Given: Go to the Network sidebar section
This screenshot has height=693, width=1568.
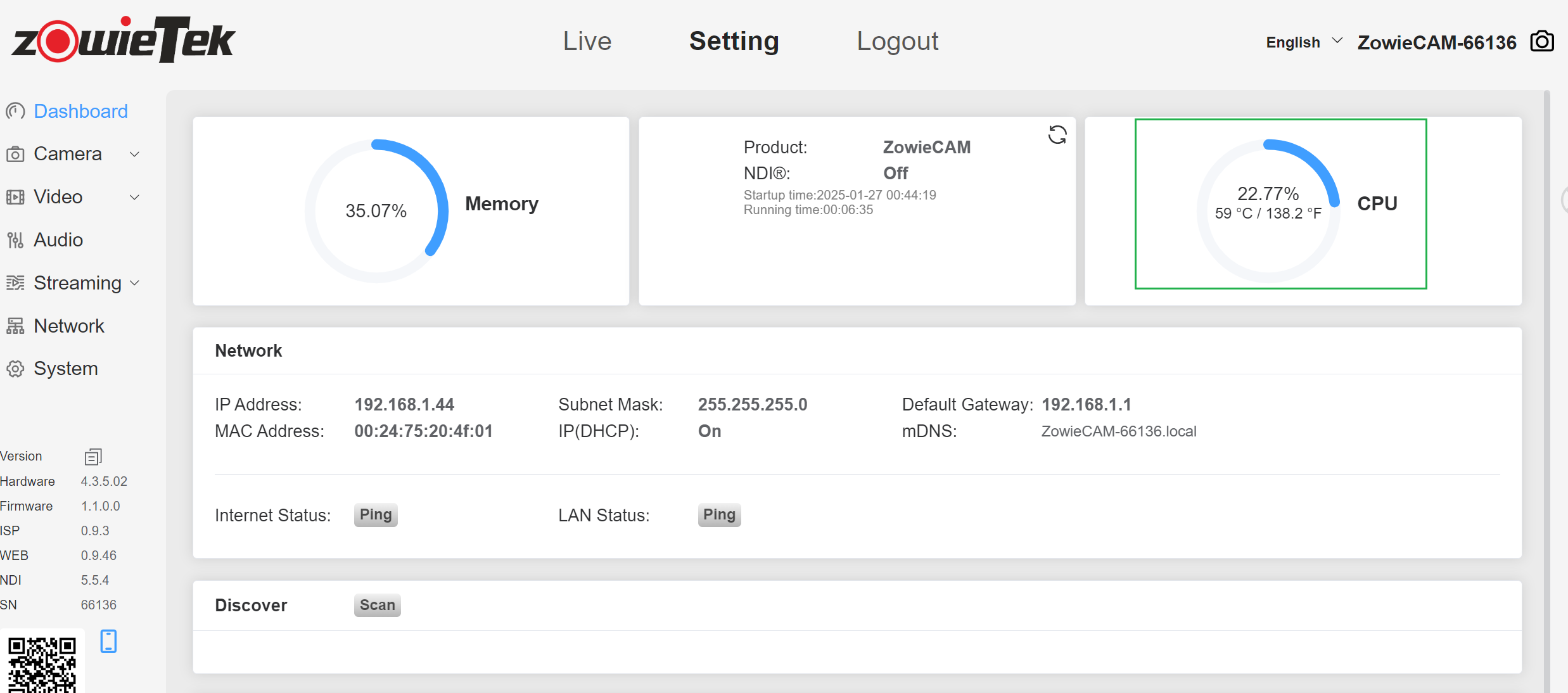Looking at the screenshot, I should (x=68, y=326).
